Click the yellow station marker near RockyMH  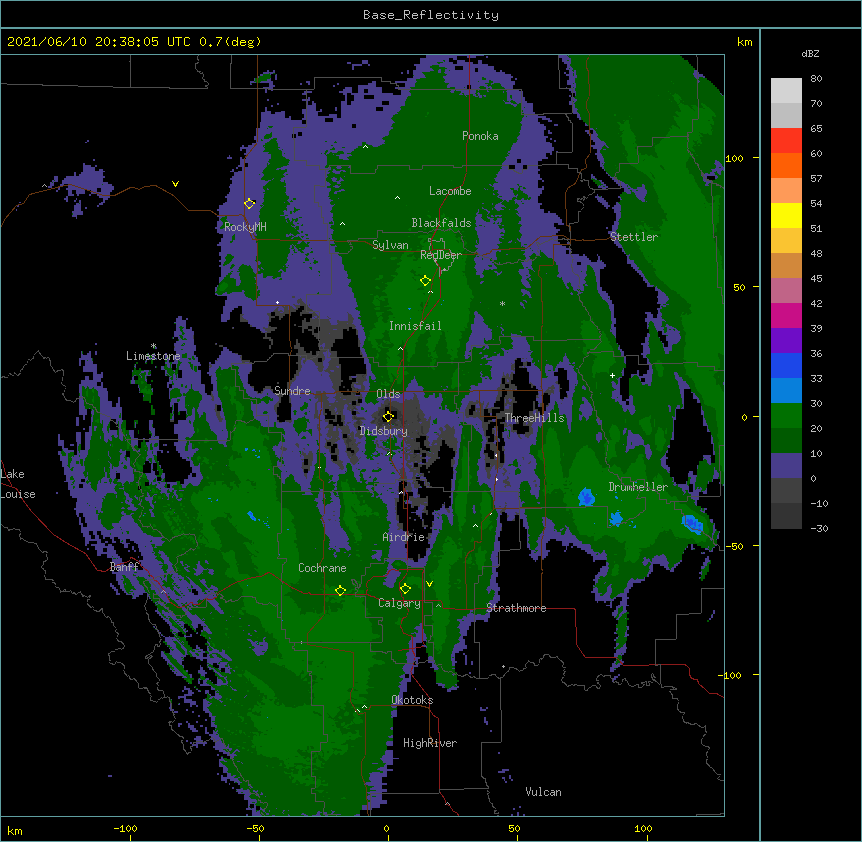[249, 203]
